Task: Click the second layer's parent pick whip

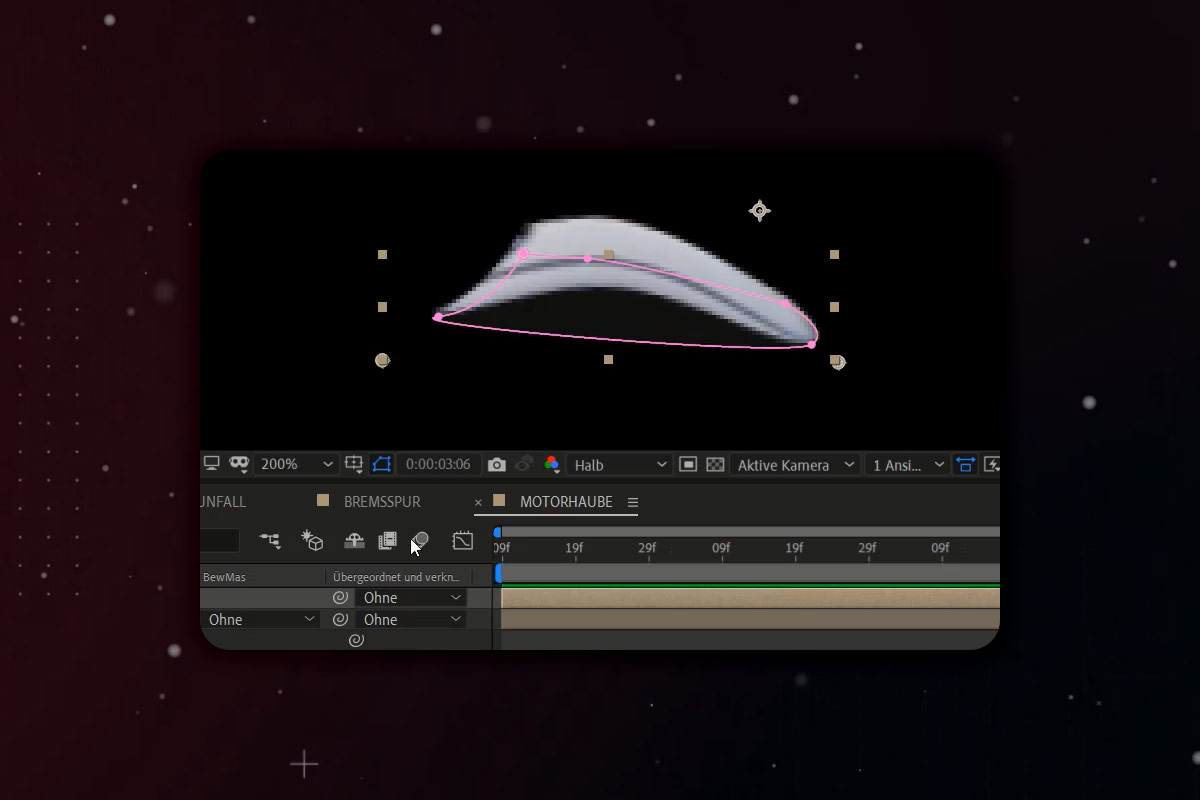Action: (x=340, y=619)
